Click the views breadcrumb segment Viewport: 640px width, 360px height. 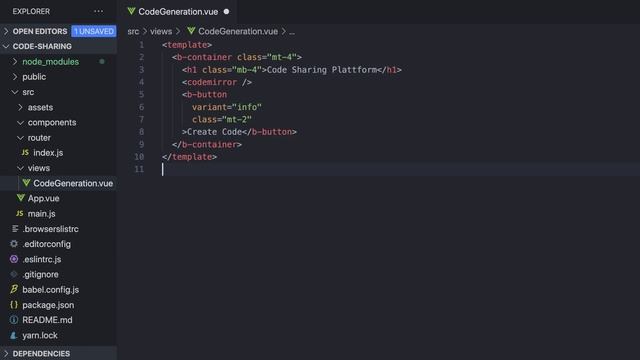(161, 31)
